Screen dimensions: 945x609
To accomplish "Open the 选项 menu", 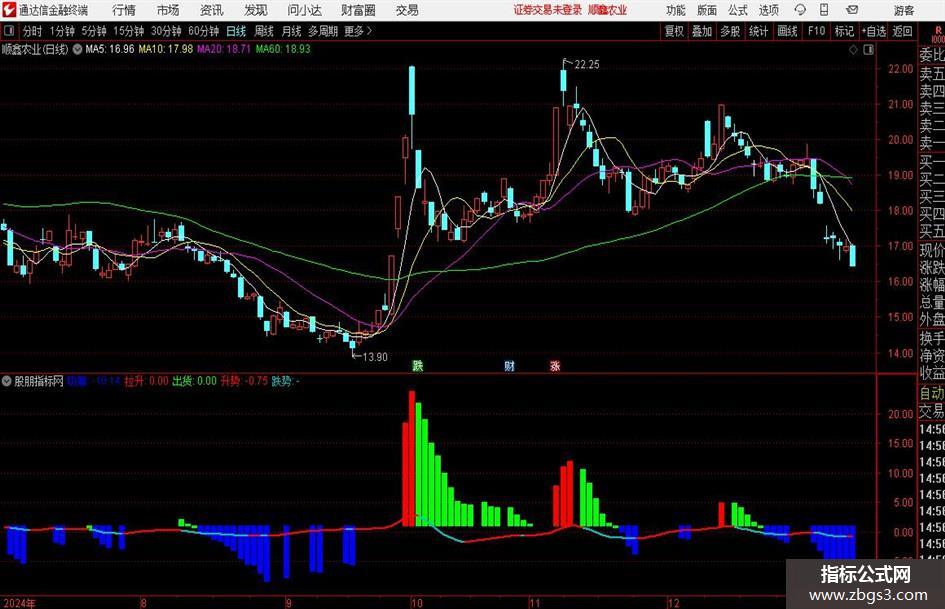I will [x=768, y=10].
